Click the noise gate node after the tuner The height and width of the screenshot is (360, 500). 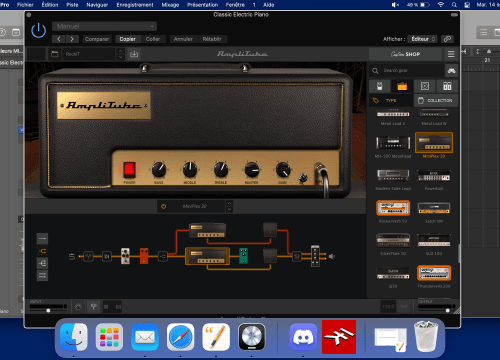[x=107, y=256]
